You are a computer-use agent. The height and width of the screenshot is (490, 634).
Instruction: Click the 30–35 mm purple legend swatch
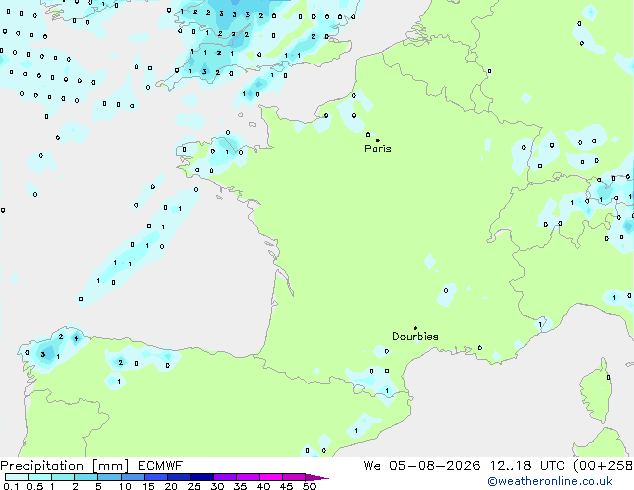[224, 477]
